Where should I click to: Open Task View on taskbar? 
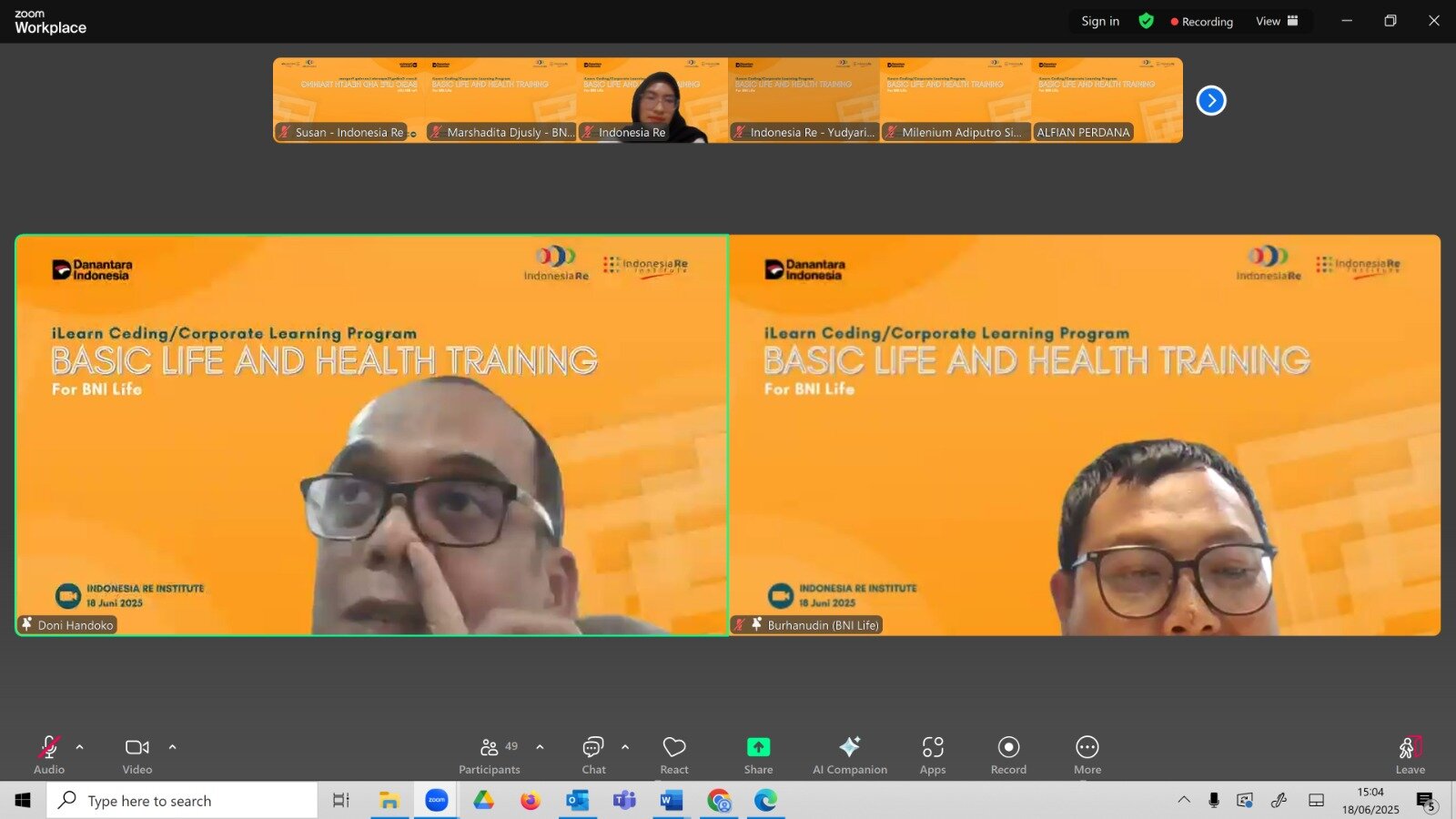(x=341, y=800)
